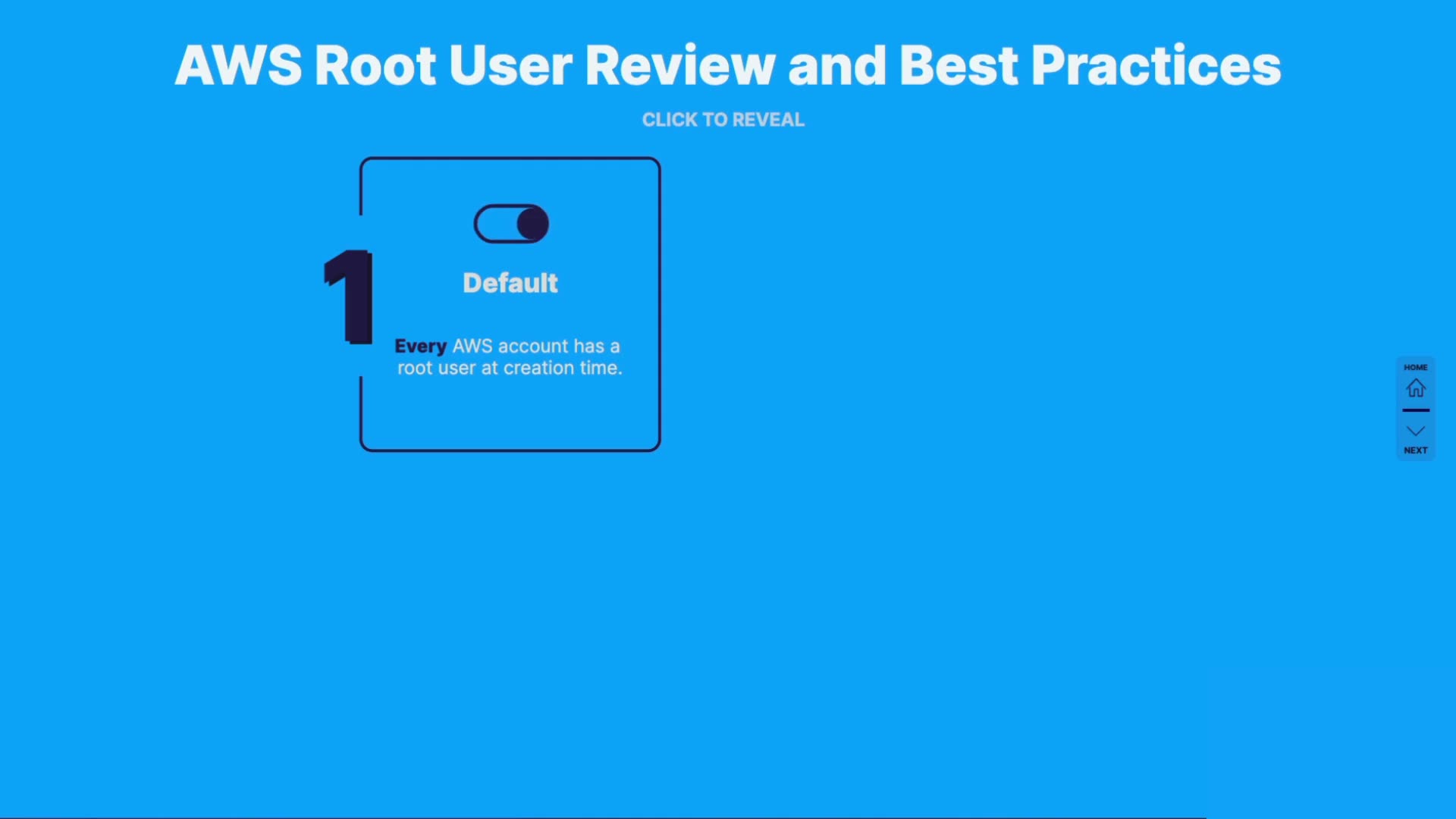The width and height of the screenshot is (1456, 819).
Task: Click the unfilled end of the bottom progress bar
Action: [1331, 817]
